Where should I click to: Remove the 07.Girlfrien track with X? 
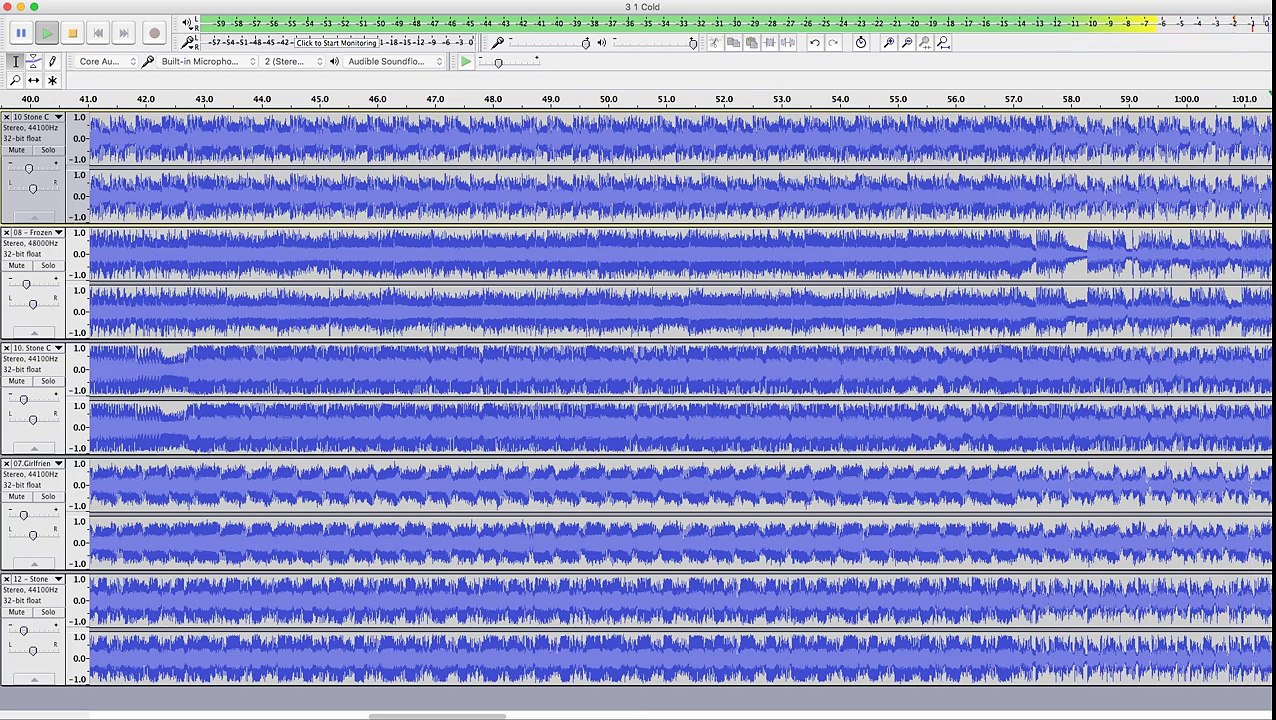(x=6, y=464)
